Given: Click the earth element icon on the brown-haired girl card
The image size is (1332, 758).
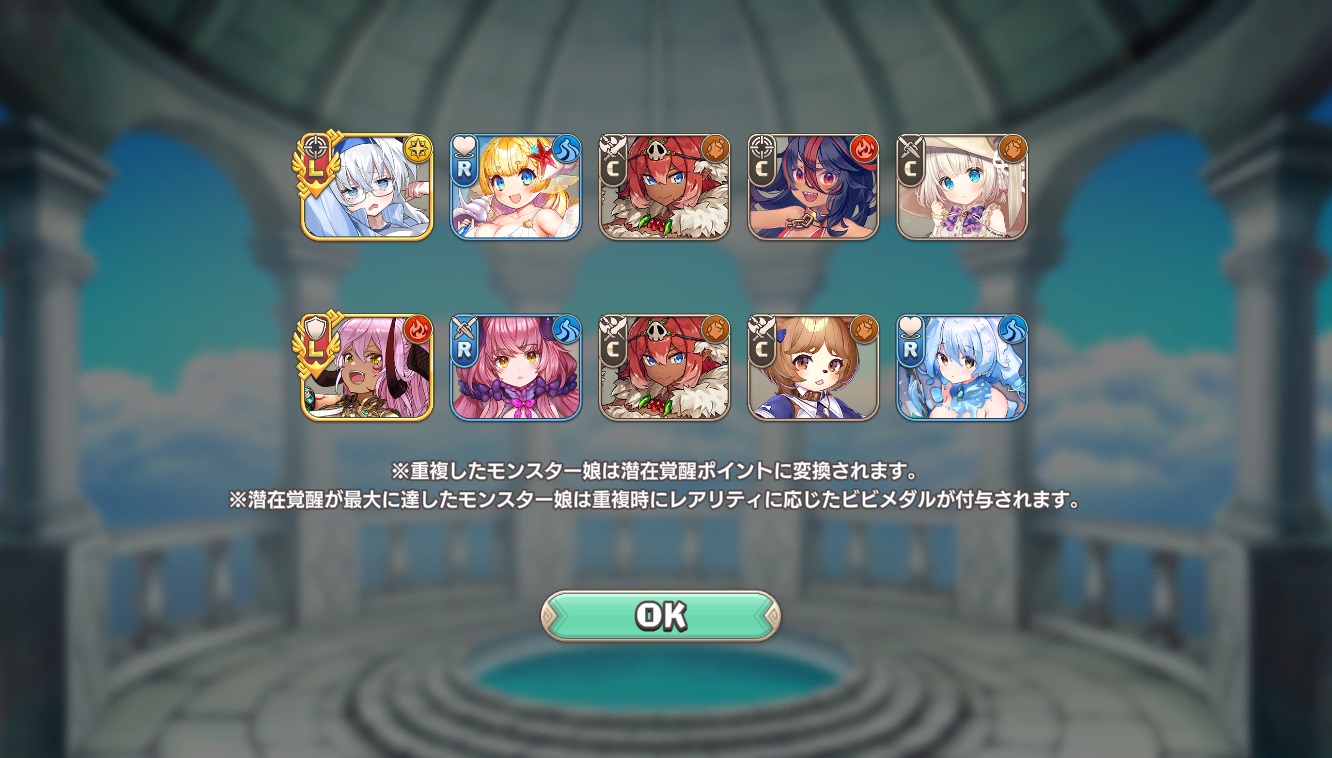Looking at the screenshot, I should 864,330.
